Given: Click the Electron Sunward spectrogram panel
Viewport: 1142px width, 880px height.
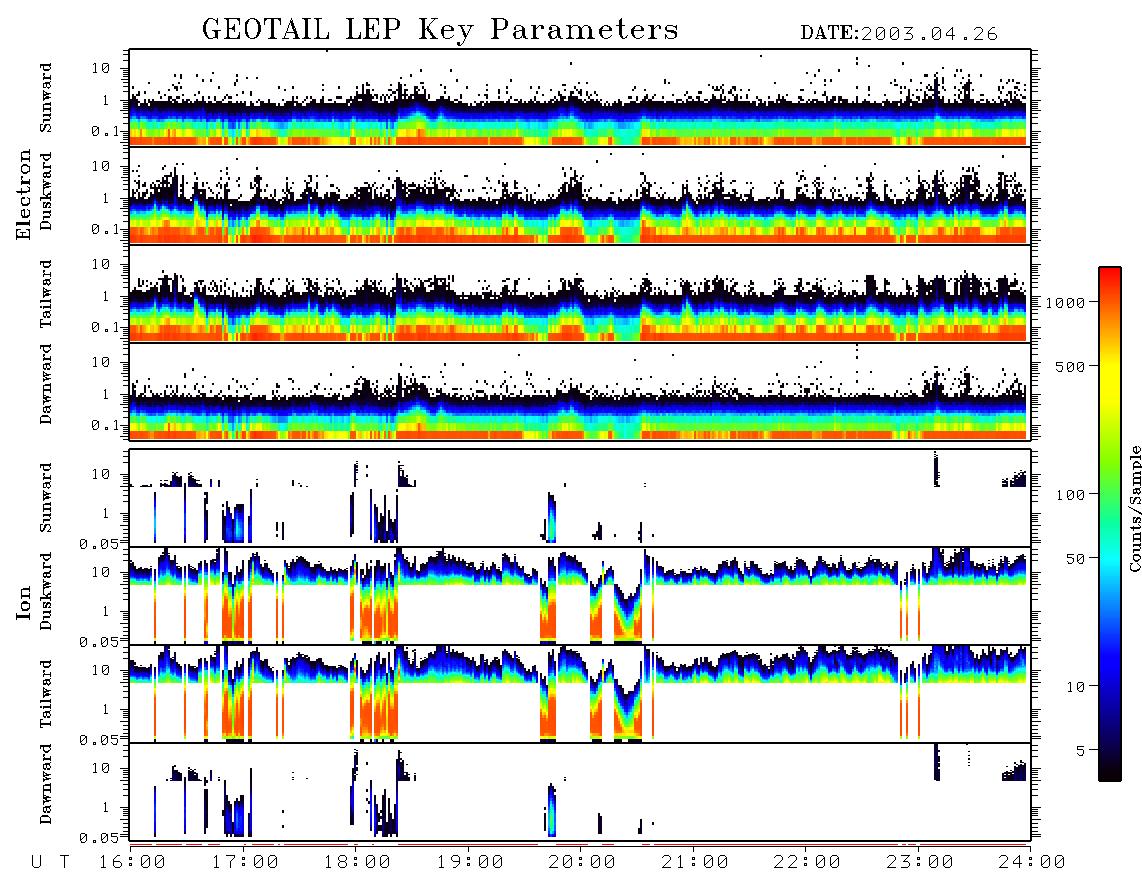Looking at the screenshot, I should click(x=580, y=98).
